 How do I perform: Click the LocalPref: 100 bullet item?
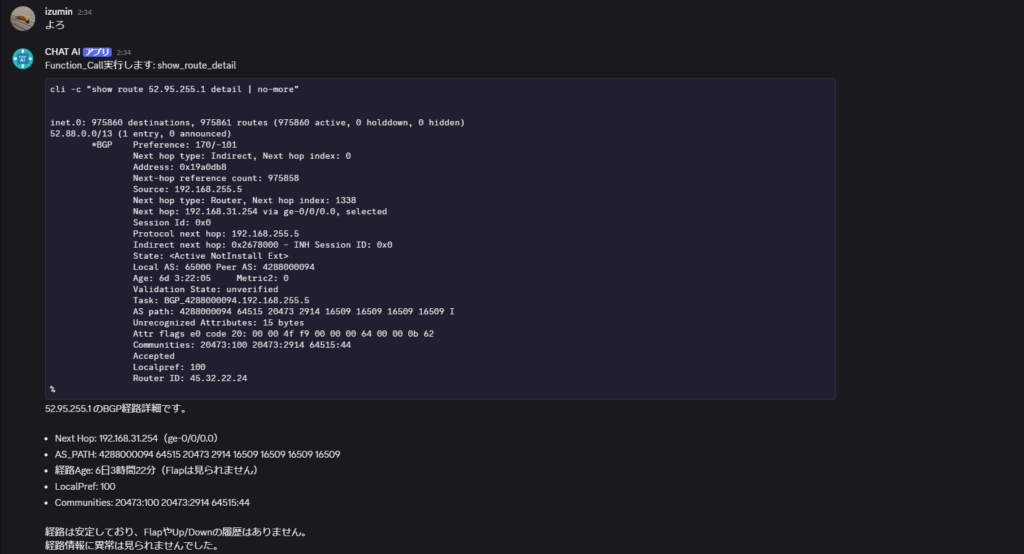[85, 487]
